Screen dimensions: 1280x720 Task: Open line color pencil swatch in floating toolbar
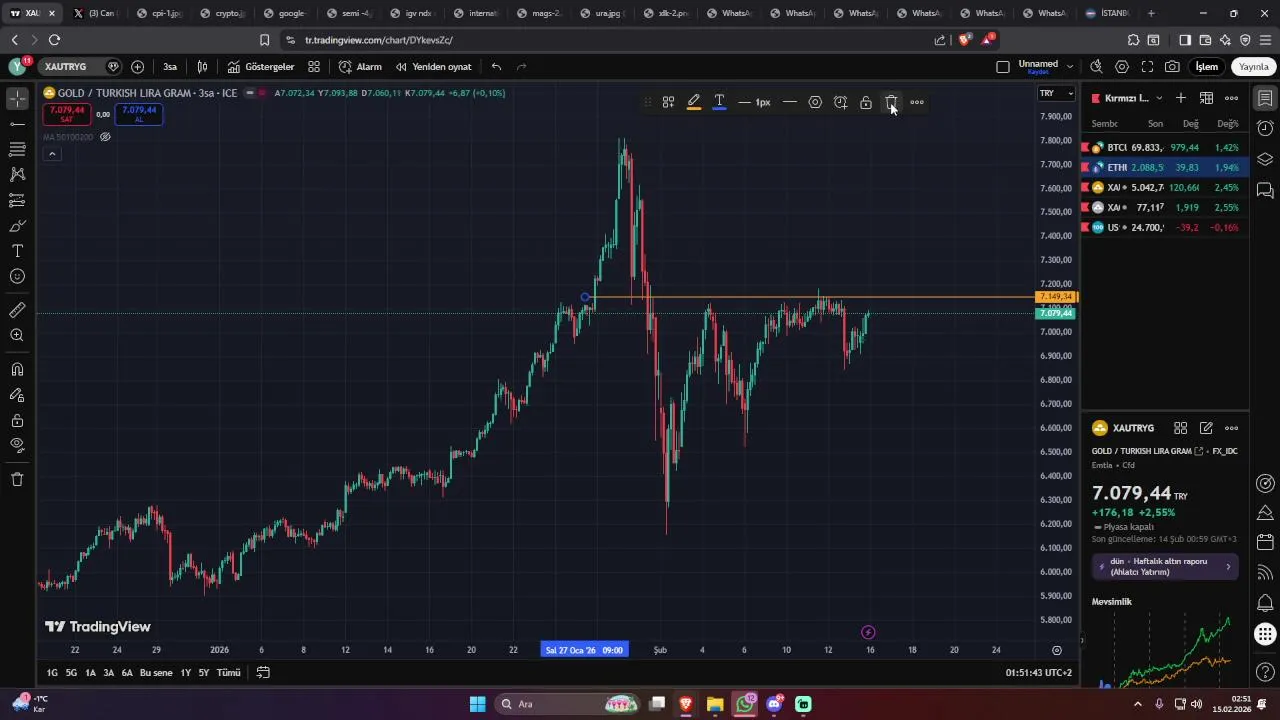click(x=694, y=102)
